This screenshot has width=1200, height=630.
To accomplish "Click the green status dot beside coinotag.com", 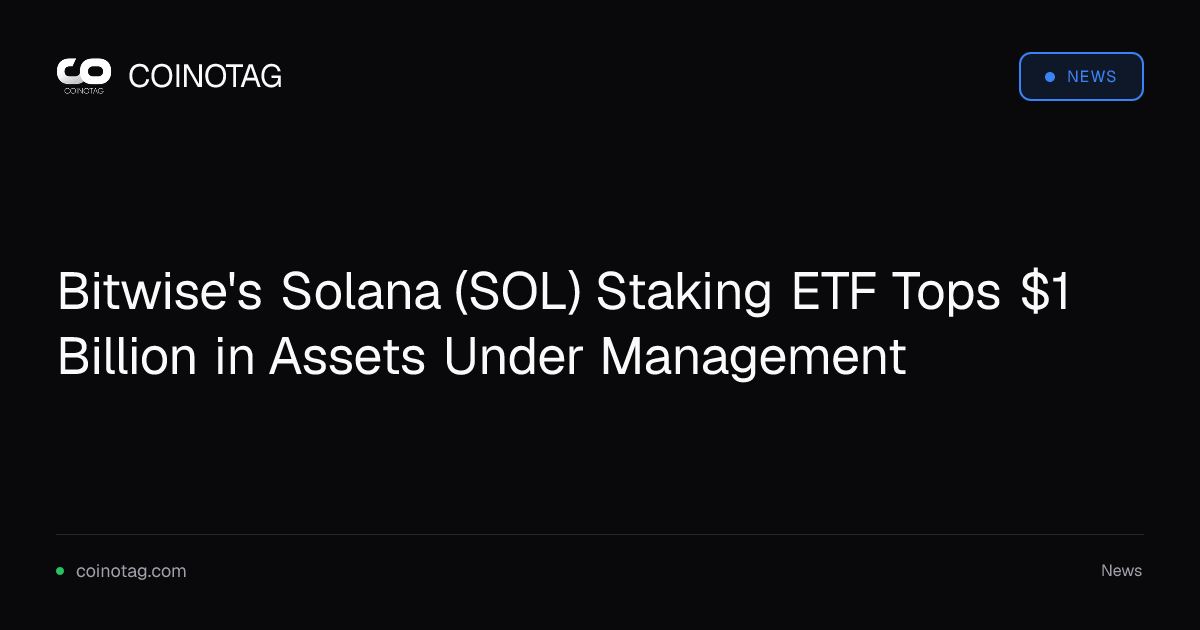I will tap(60, 571).
